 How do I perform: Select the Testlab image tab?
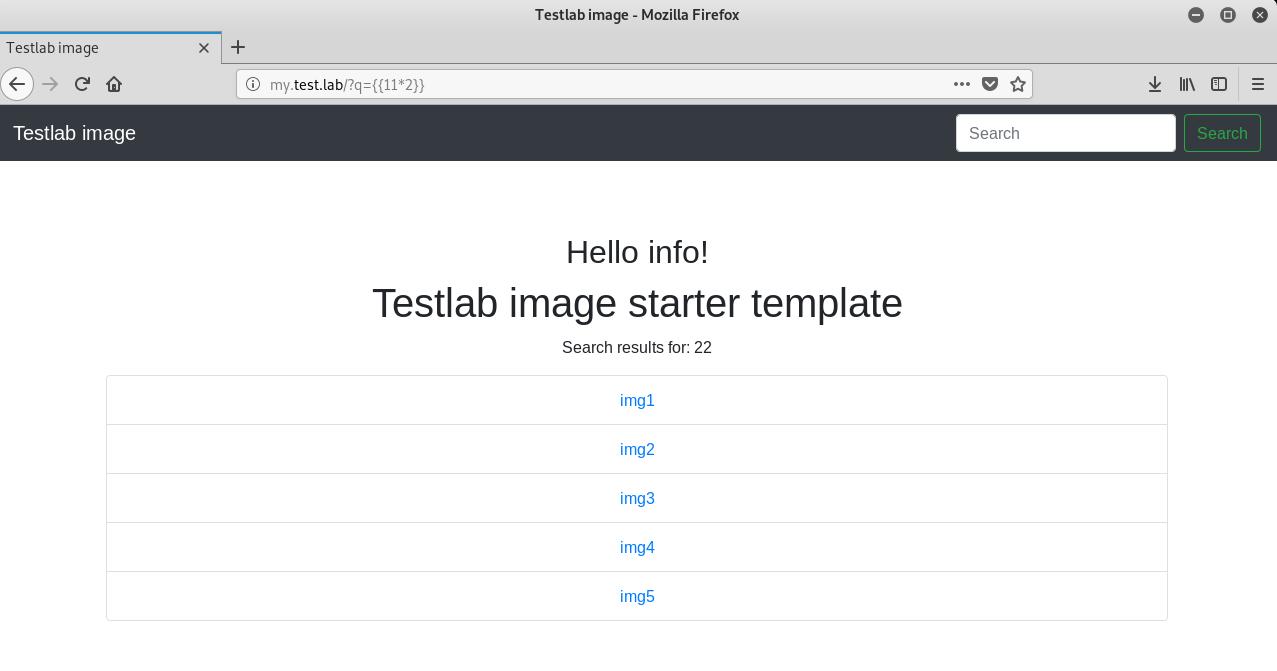point(90,47)
